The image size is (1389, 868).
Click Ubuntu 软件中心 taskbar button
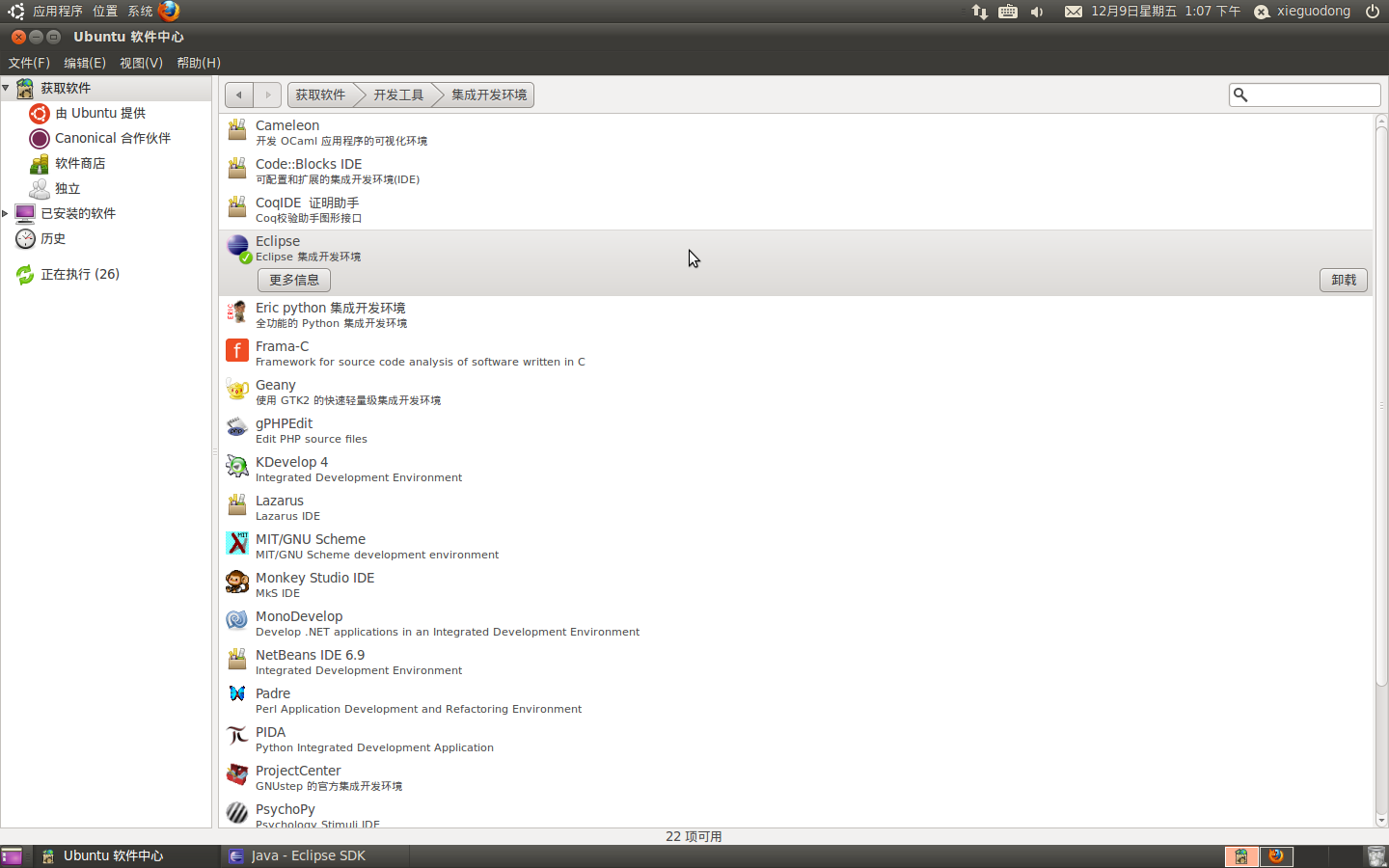coord(127,856)
